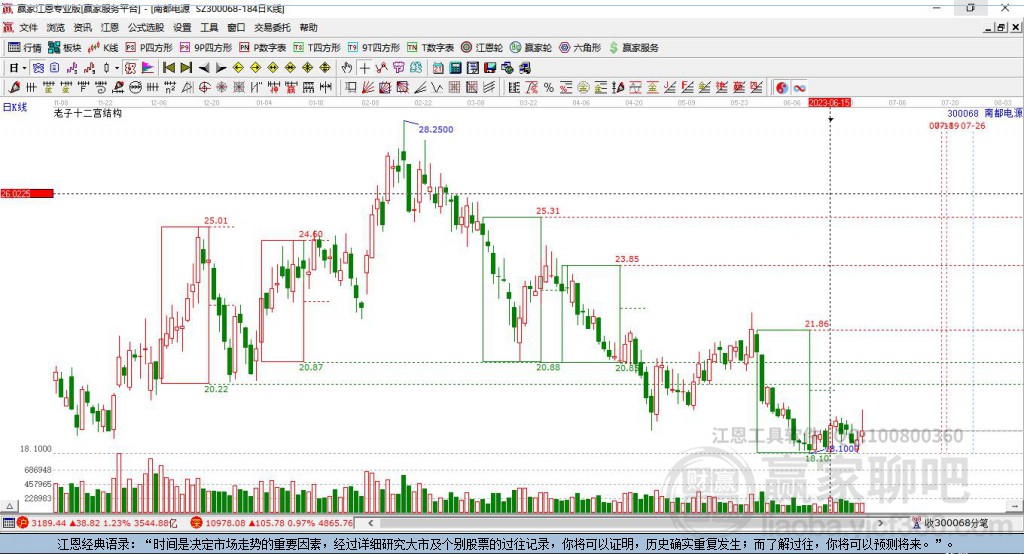This screenshot has height=554, width=1024.
Task: Open the P数字表 tool
Action: 263,48
